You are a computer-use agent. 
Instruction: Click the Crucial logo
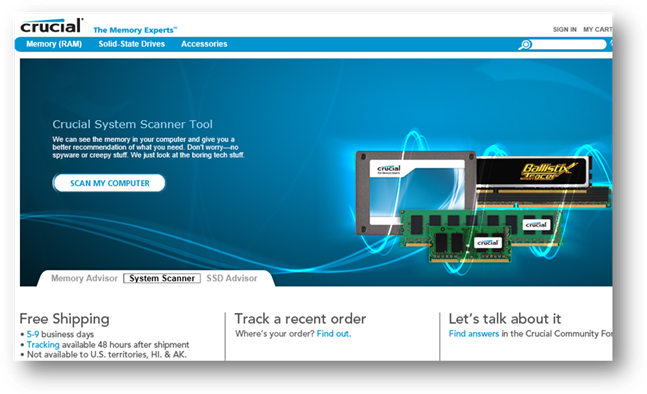(52, 26)
